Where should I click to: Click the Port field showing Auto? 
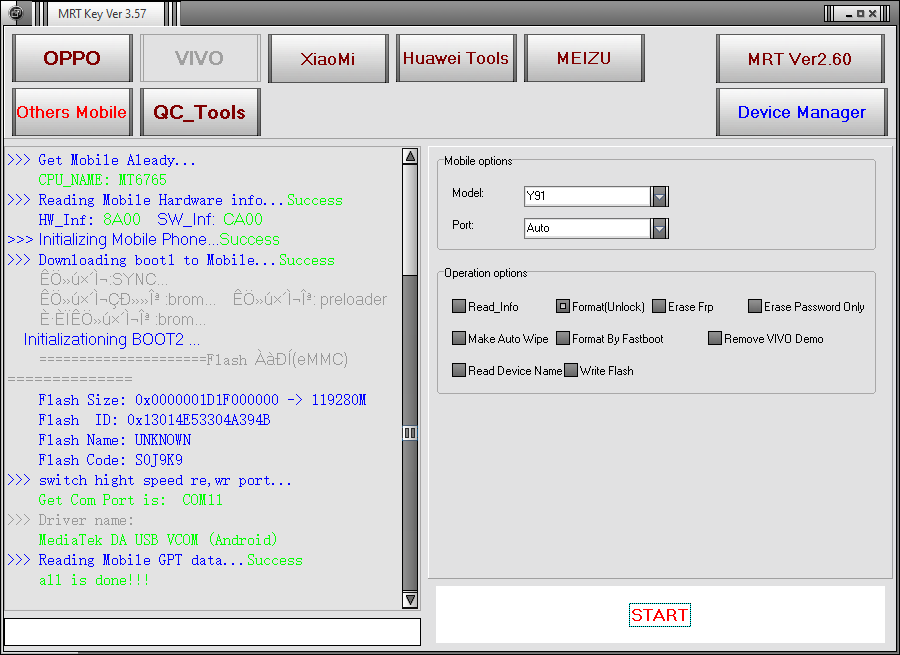tap(587, 228)
